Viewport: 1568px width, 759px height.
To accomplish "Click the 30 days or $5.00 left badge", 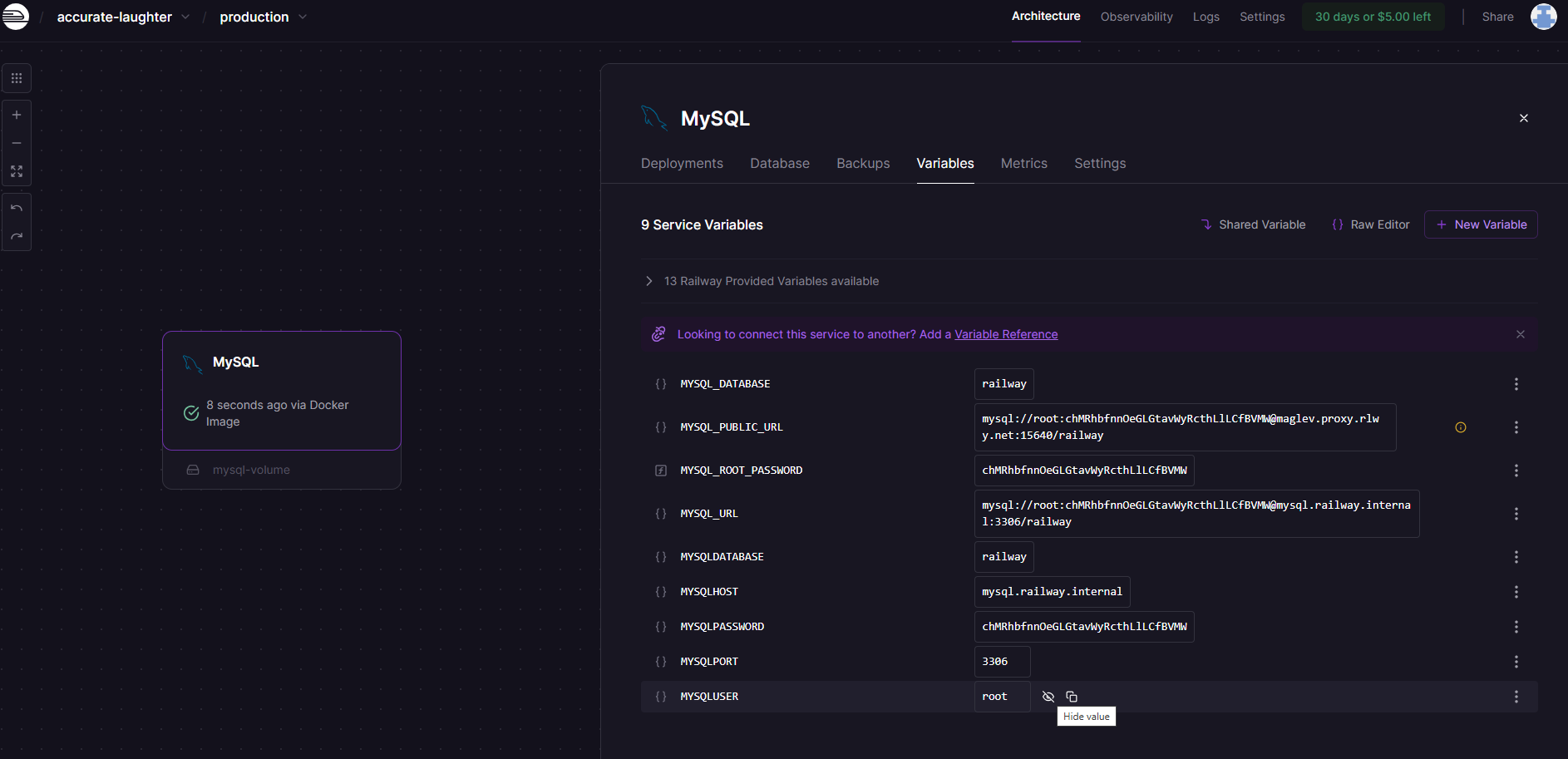I will pyautogui.click(x=1373, y=17).
